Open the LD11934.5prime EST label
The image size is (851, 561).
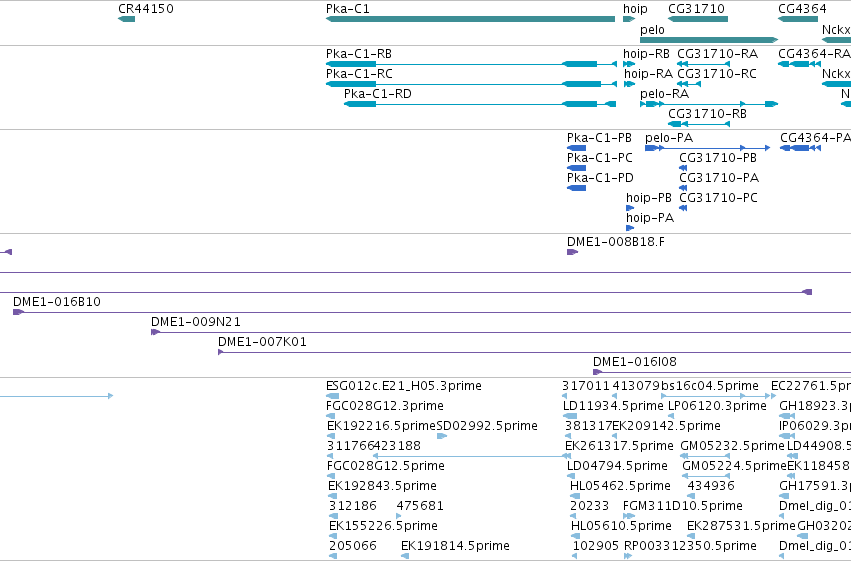(613, 406)
